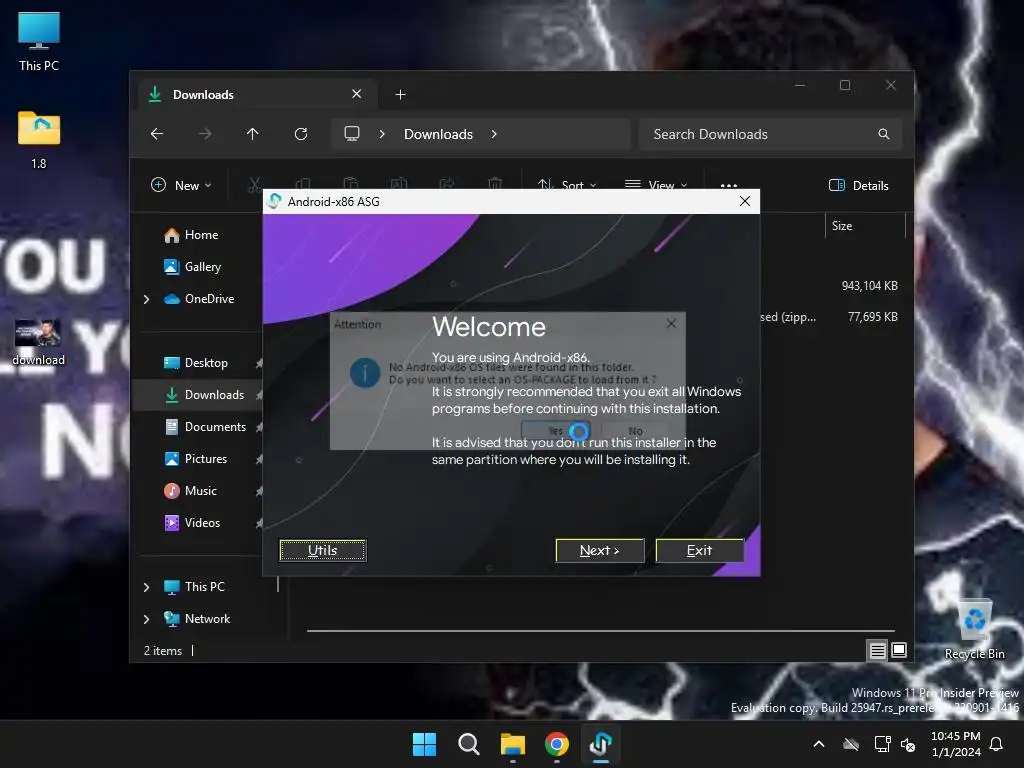Open File Explorer from the taskbar

click(x=513, y=744)
